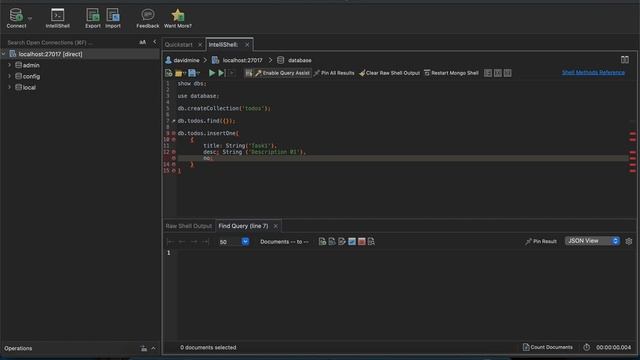Open the Export wizard
This screenshot has width=640, height=360.
pos(93,18)
